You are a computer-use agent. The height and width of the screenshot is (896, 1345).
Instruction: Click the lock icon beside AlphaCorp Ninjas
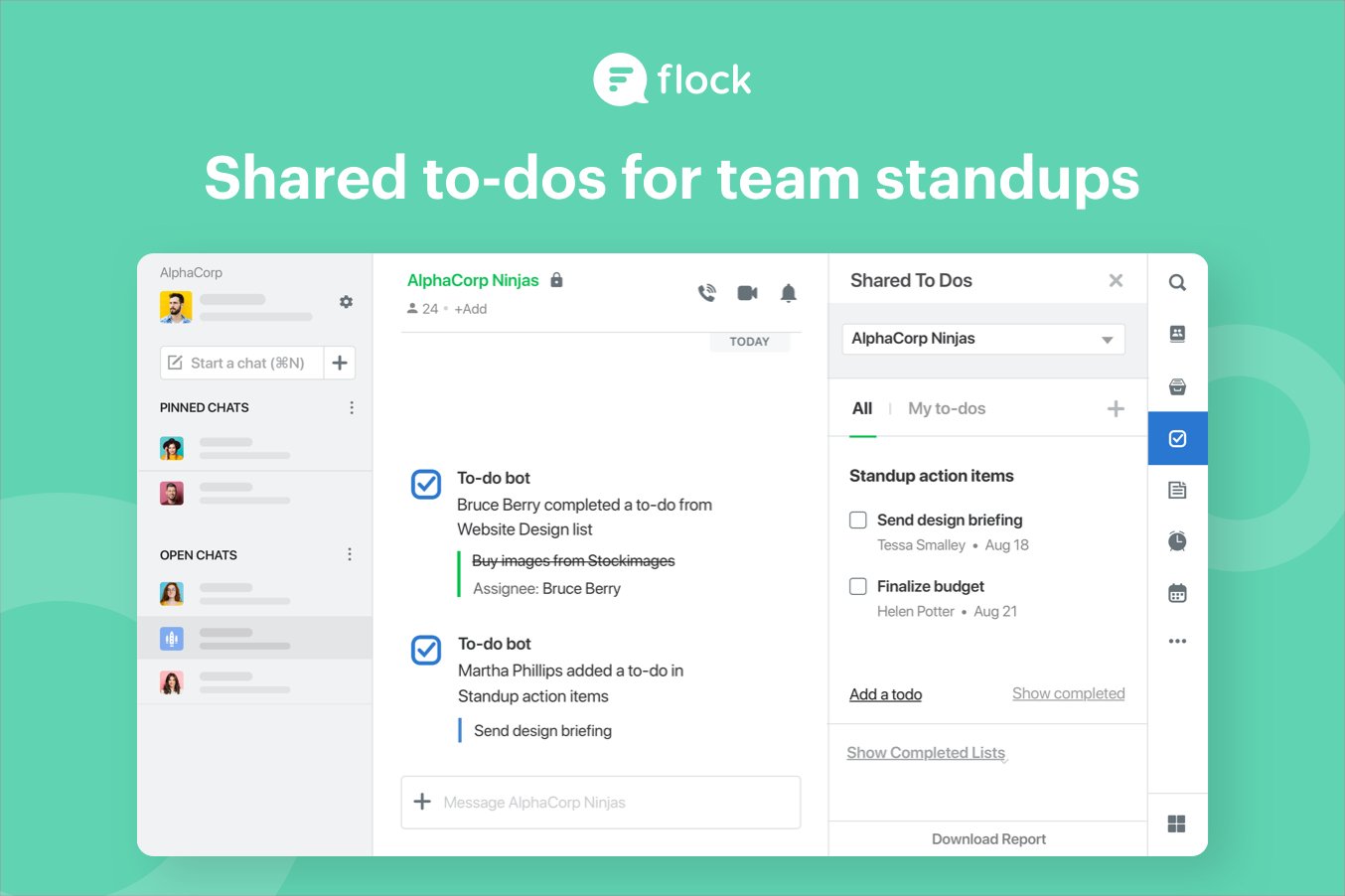[x=556, y=280]
